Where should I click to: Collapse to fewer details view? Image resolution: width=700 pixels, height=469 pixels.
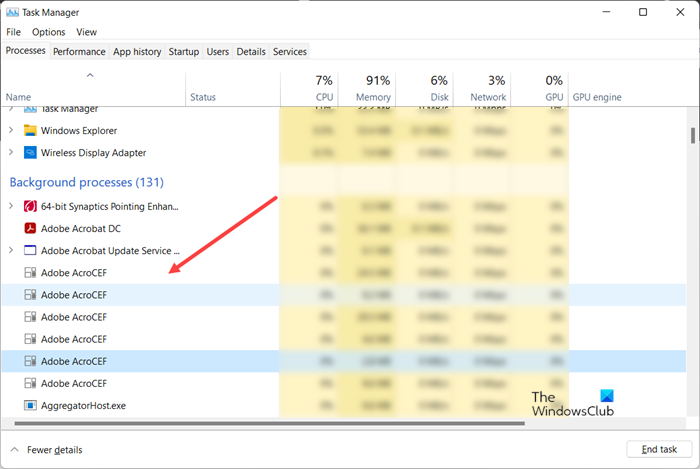coord(46,450)
